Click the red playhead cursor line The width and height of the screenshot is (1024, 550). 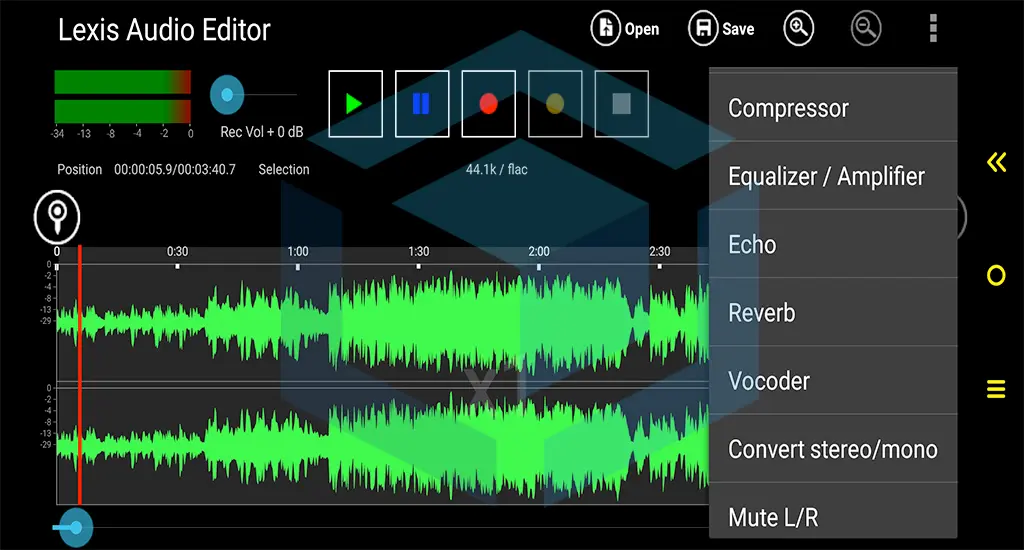tap(80, 376)
